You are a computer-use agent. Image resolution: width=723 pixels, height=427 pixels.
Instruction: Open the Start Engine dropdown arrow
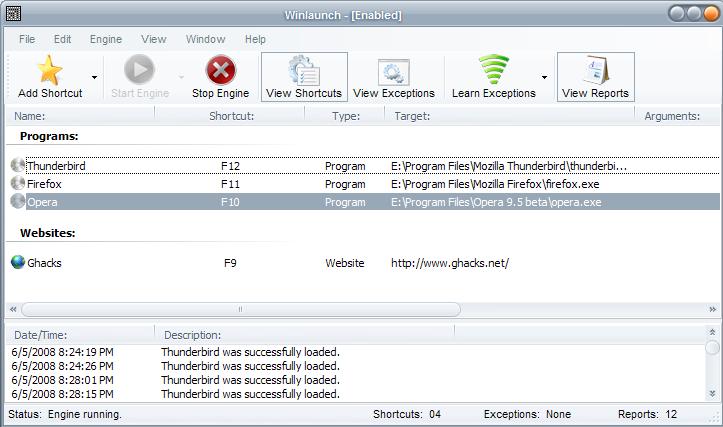click(x=181, y=77)
